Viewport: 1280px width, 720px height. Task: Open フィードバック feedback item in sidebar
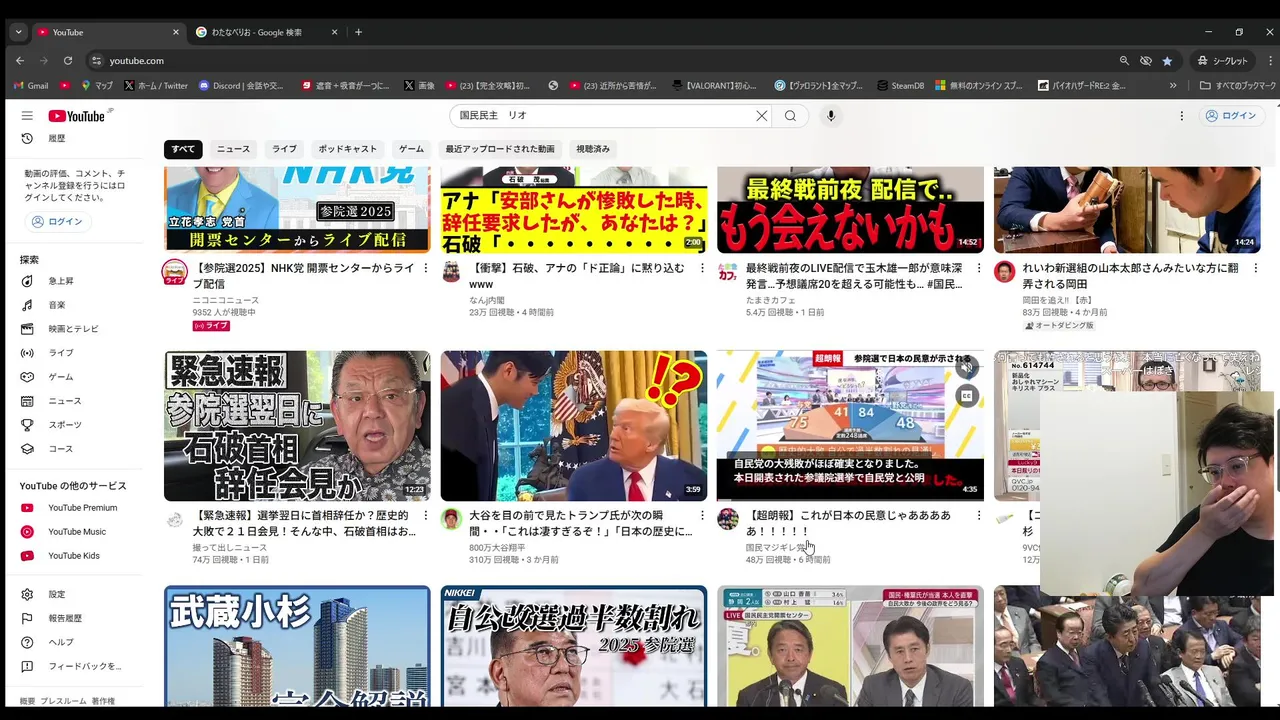point(84,666)
